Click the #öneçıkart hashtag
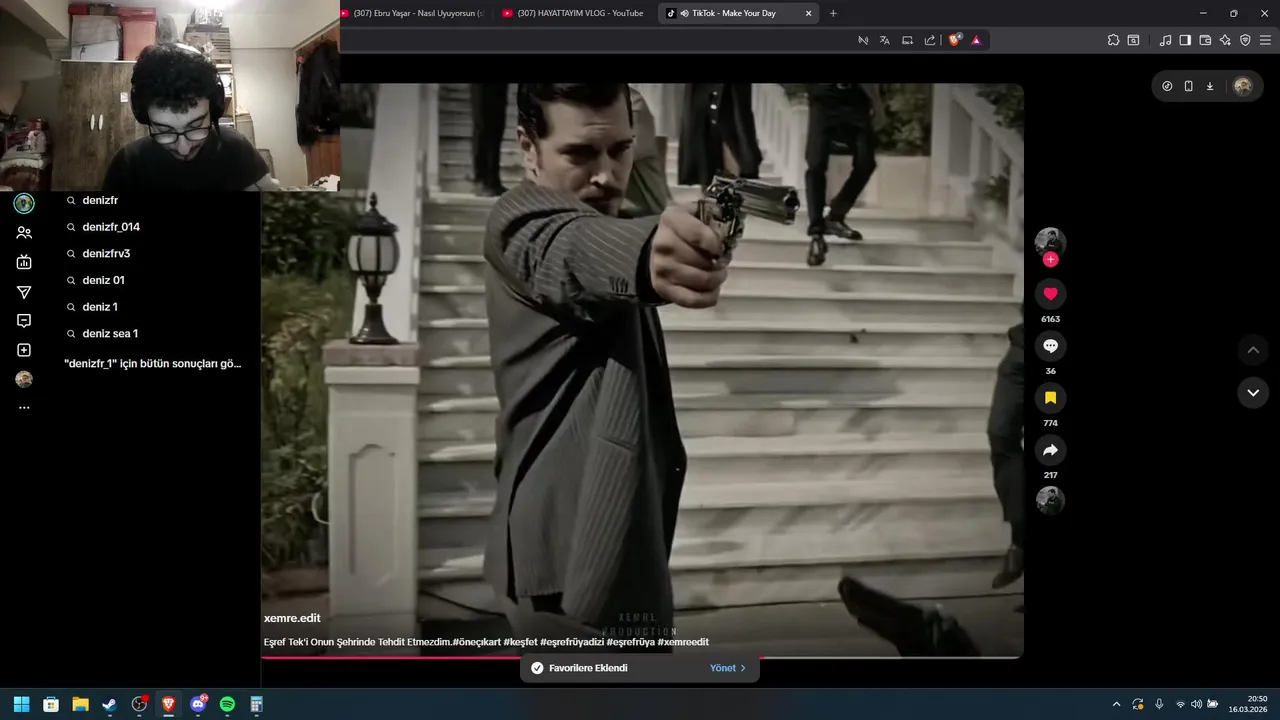Image resolution: width=1280 pixels, height=720 pixels. click(476, 642)
